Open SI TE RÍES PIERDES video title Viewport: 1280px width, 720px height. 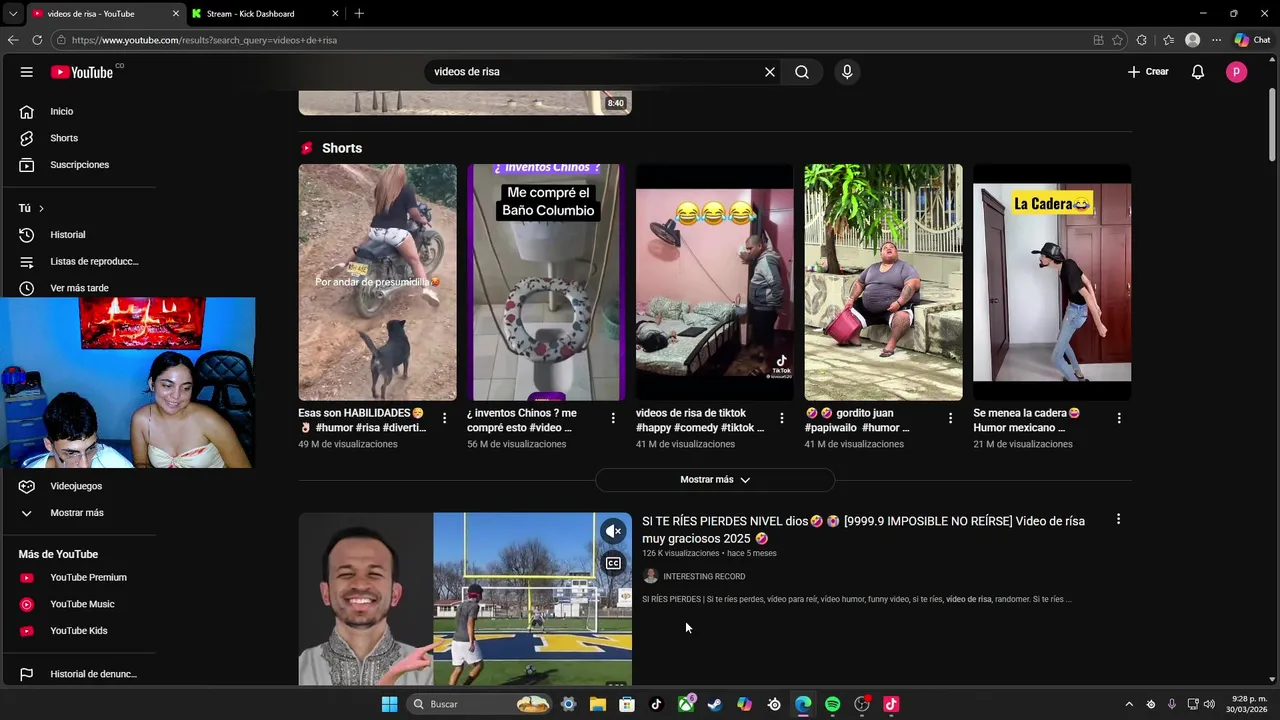click(x=863, y=530)
